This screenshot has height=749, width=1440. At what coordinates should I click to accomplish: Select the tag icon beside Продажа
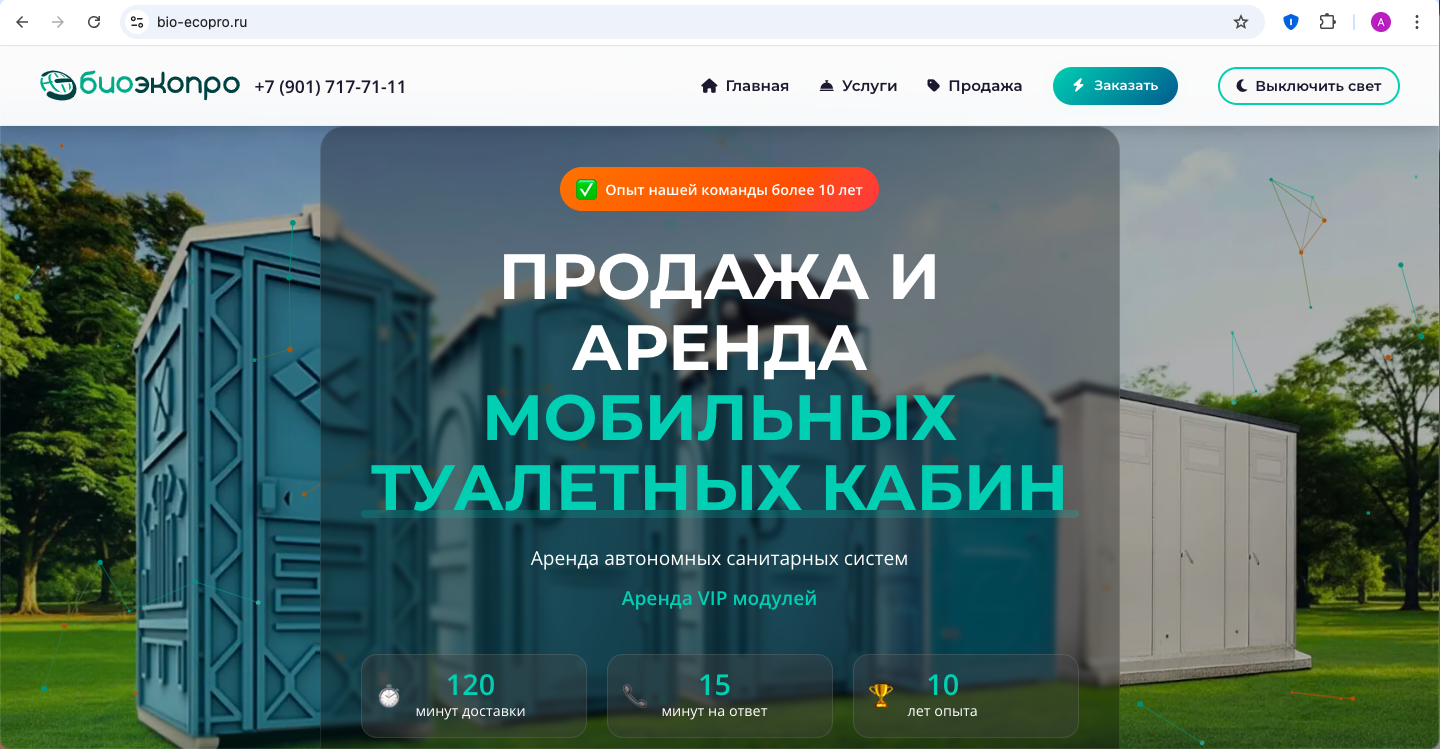[935, 85]
